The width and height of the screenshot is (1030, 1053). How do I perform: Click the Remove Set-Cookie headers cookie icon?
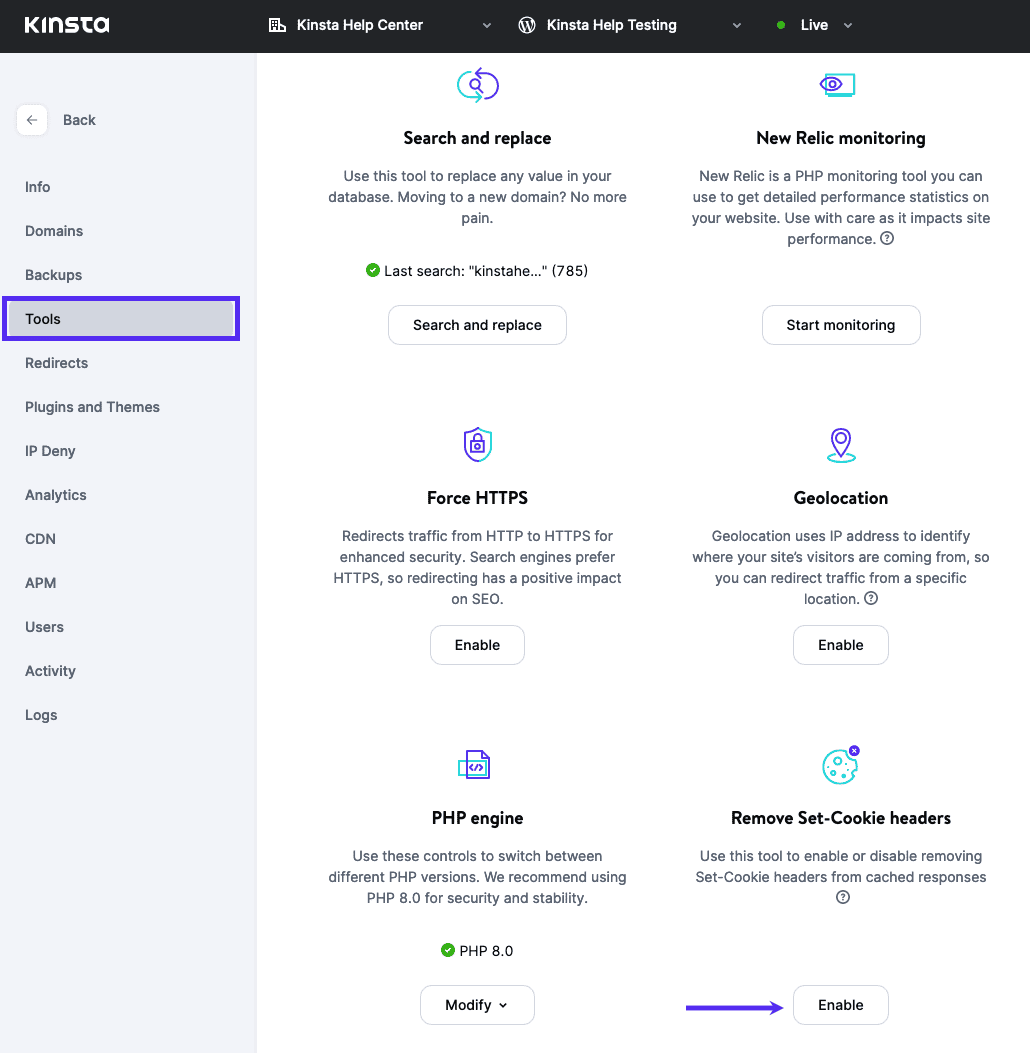pos(840,764)
